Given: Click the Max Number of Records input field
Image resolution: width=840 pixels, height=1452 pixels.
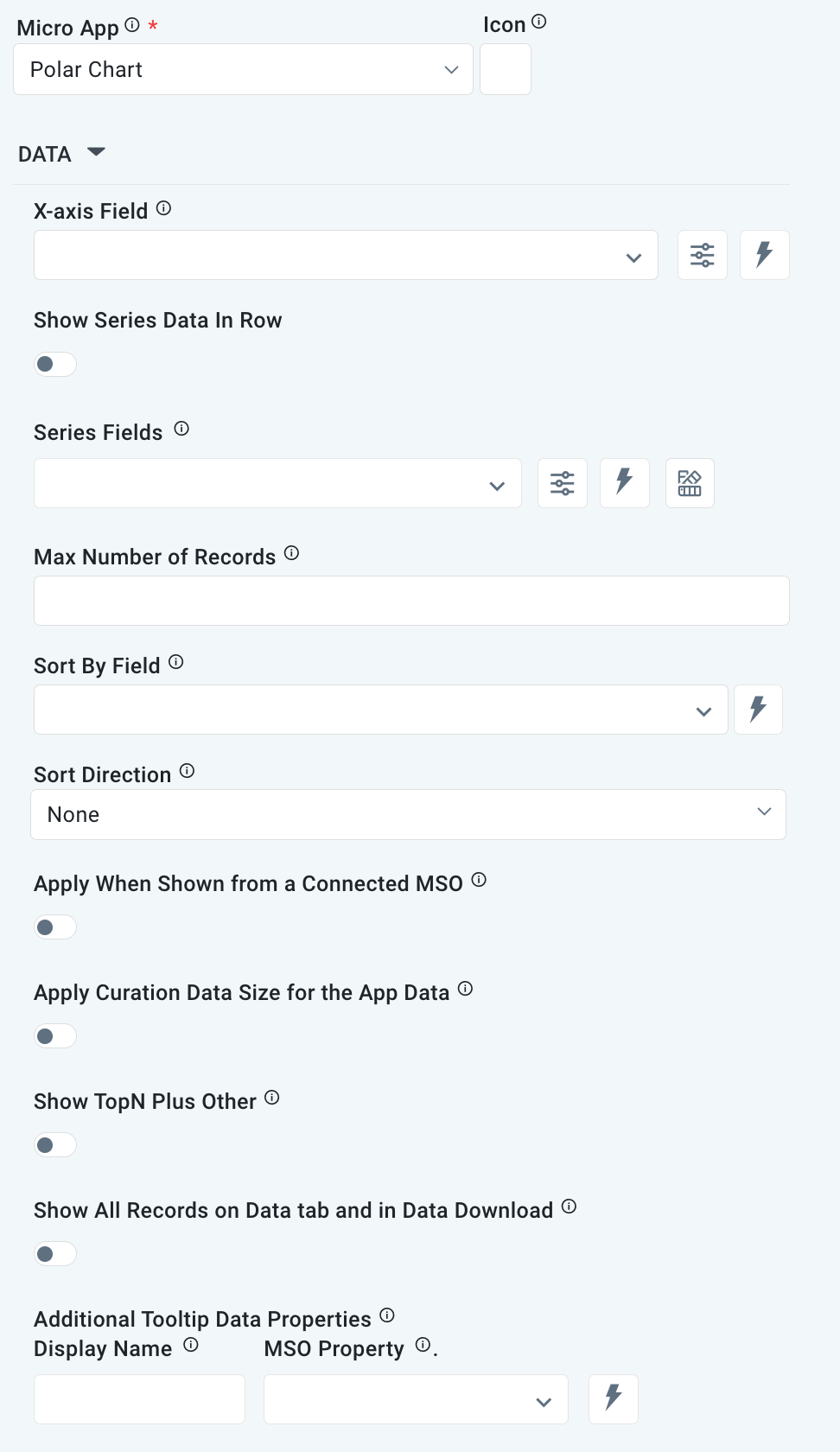Looking at the screenshot, I should (411, 600).
